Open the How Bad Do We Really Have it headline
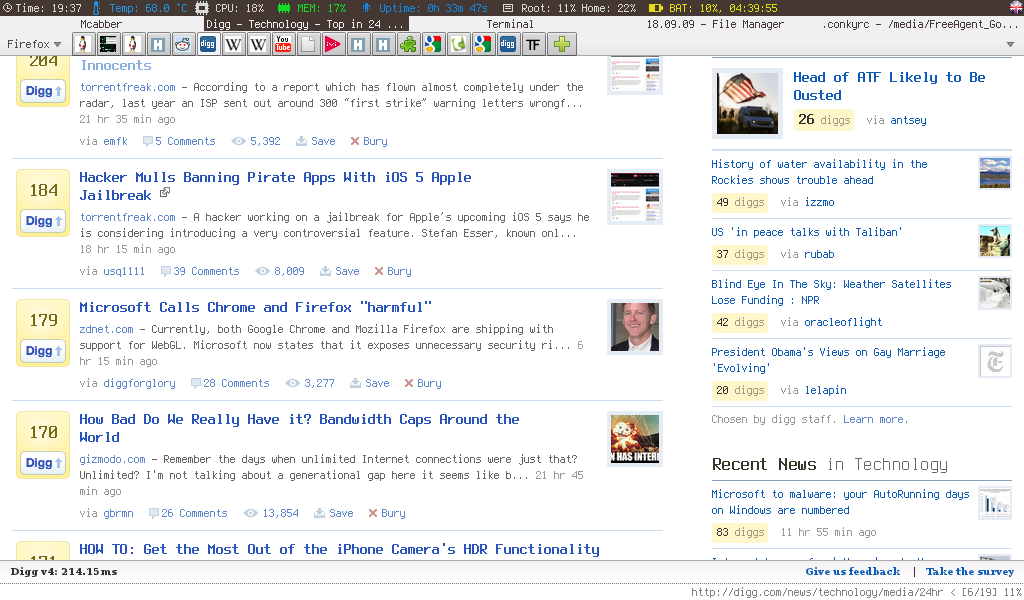The image size is (1024, 600). click(299, 428)
